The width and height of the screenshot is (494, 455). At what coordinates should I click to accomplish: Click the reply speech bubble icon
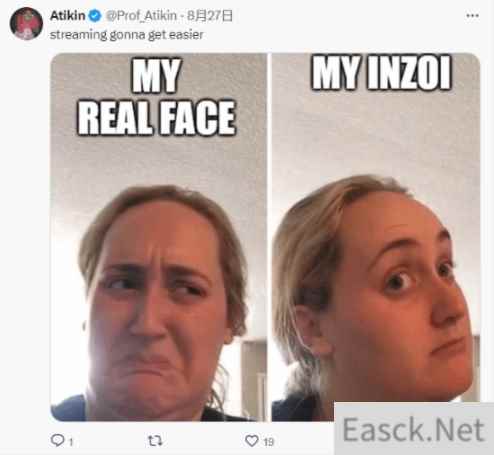coord(57,440)
